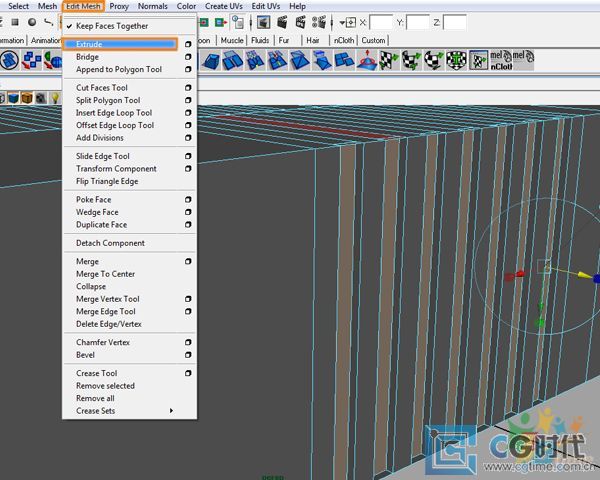Image resolution: width=600 pixels, height=480 pixels.
Task: Click the construction history icon in status line
Action: click(x=238, y=23)
